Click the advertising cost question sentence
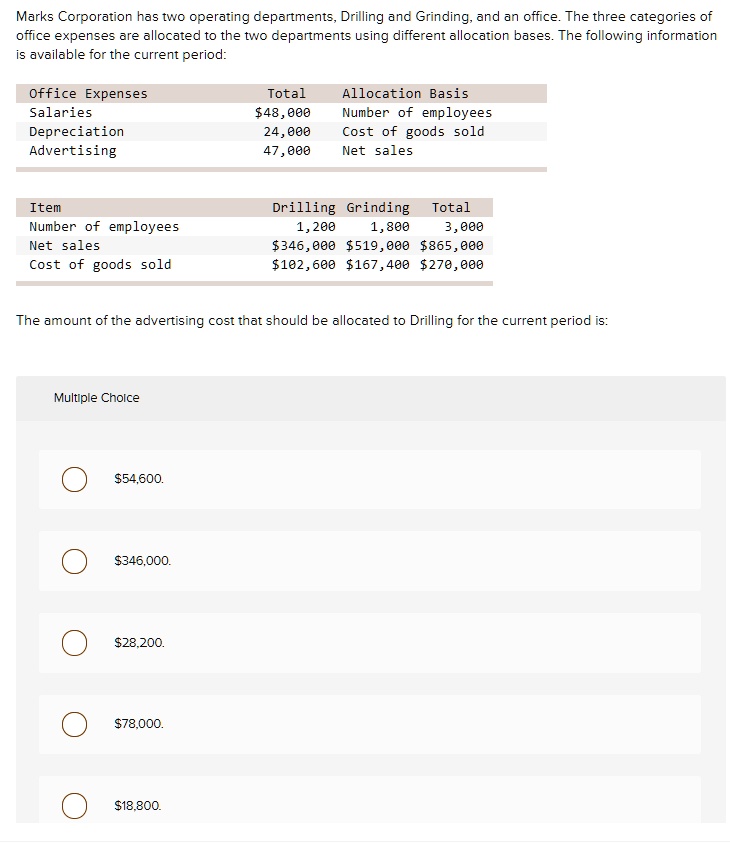 tap(312, 321)
